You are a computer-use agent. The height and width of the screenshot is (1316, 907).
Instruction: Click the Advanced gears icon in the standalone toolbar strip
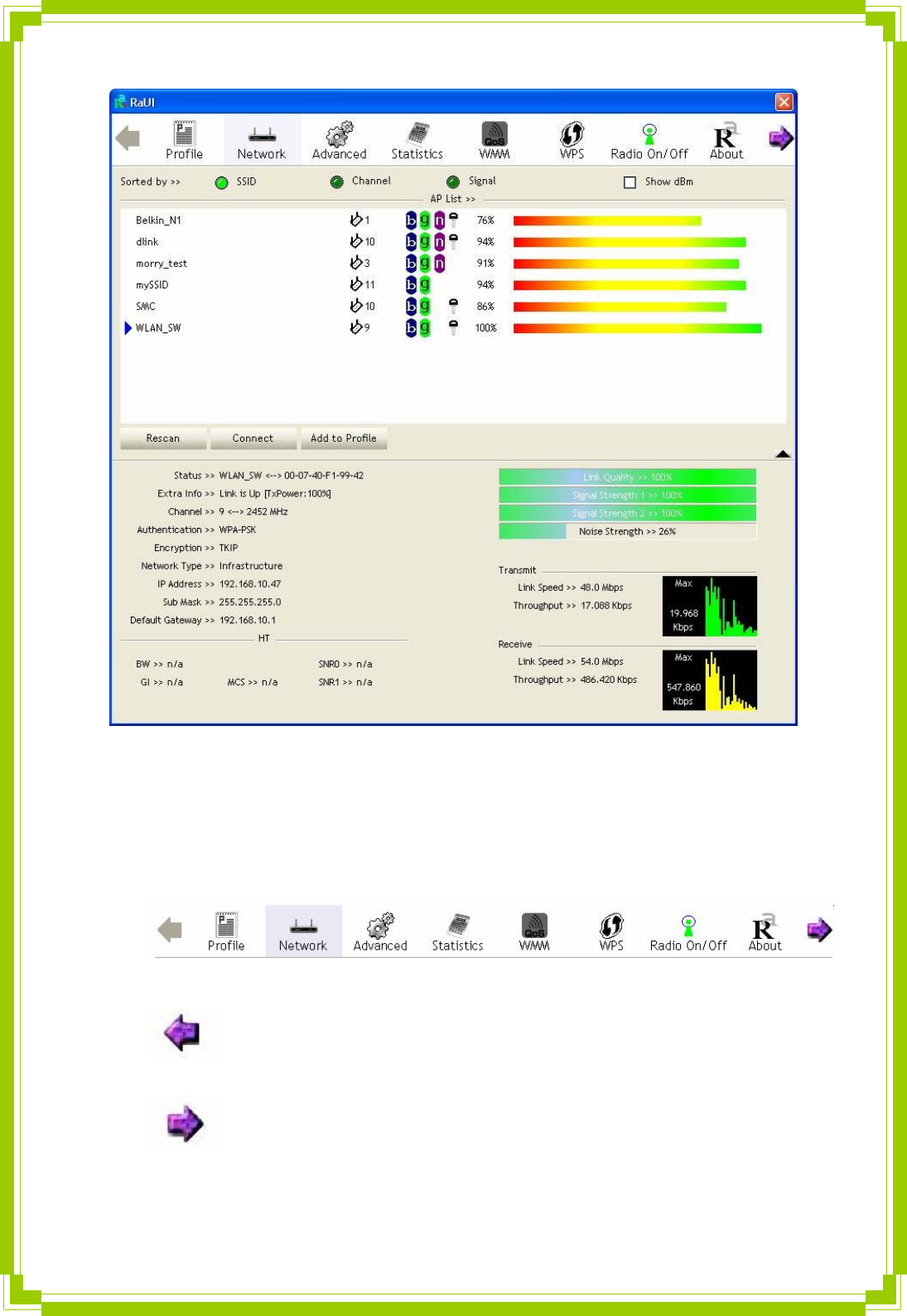click(x=380, y=931)
